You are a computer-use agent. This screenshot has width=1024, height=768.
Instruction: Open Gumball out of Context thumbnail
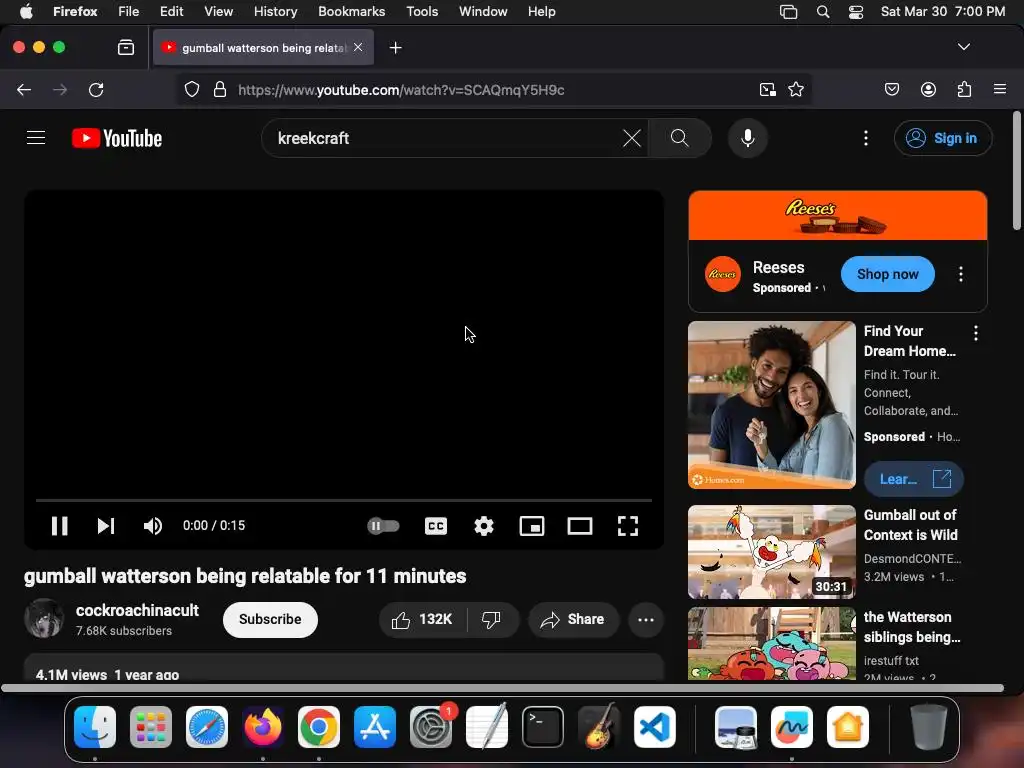772,552
